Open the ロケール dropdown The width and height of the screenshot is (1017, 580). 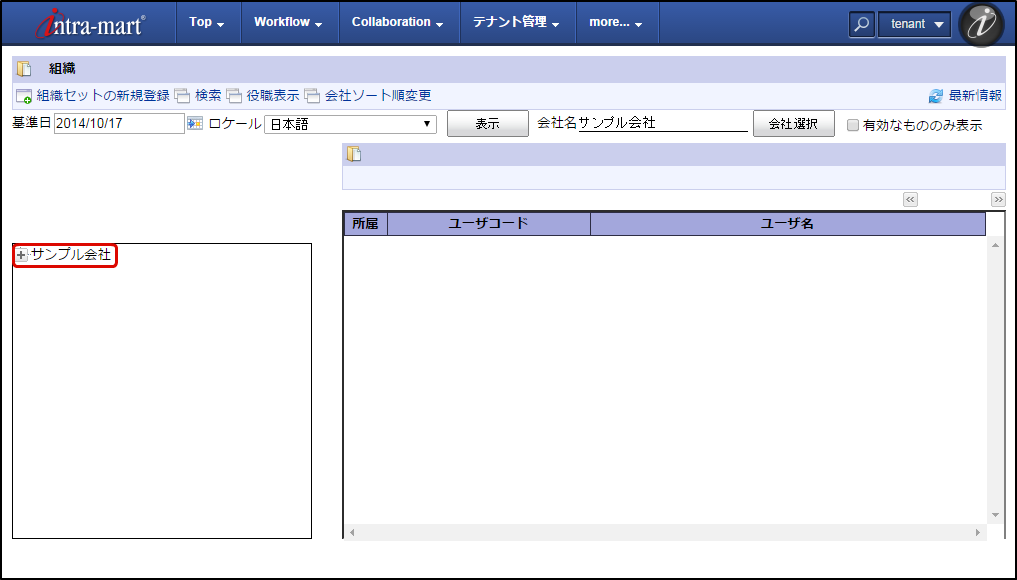point(350,124)
